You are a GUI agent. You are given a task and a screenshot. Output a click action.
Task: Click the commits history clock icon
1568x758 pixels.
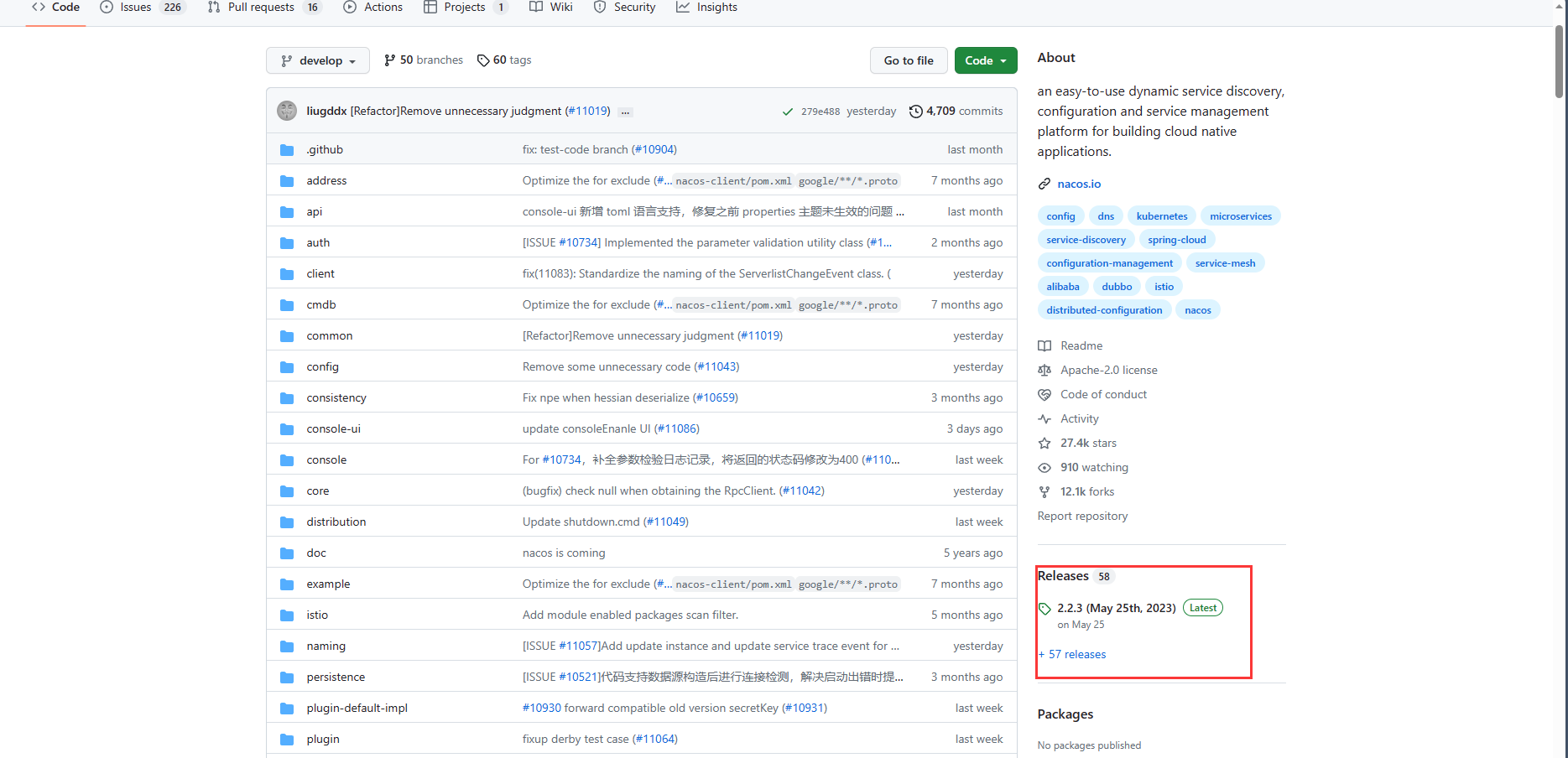point(916,111)
